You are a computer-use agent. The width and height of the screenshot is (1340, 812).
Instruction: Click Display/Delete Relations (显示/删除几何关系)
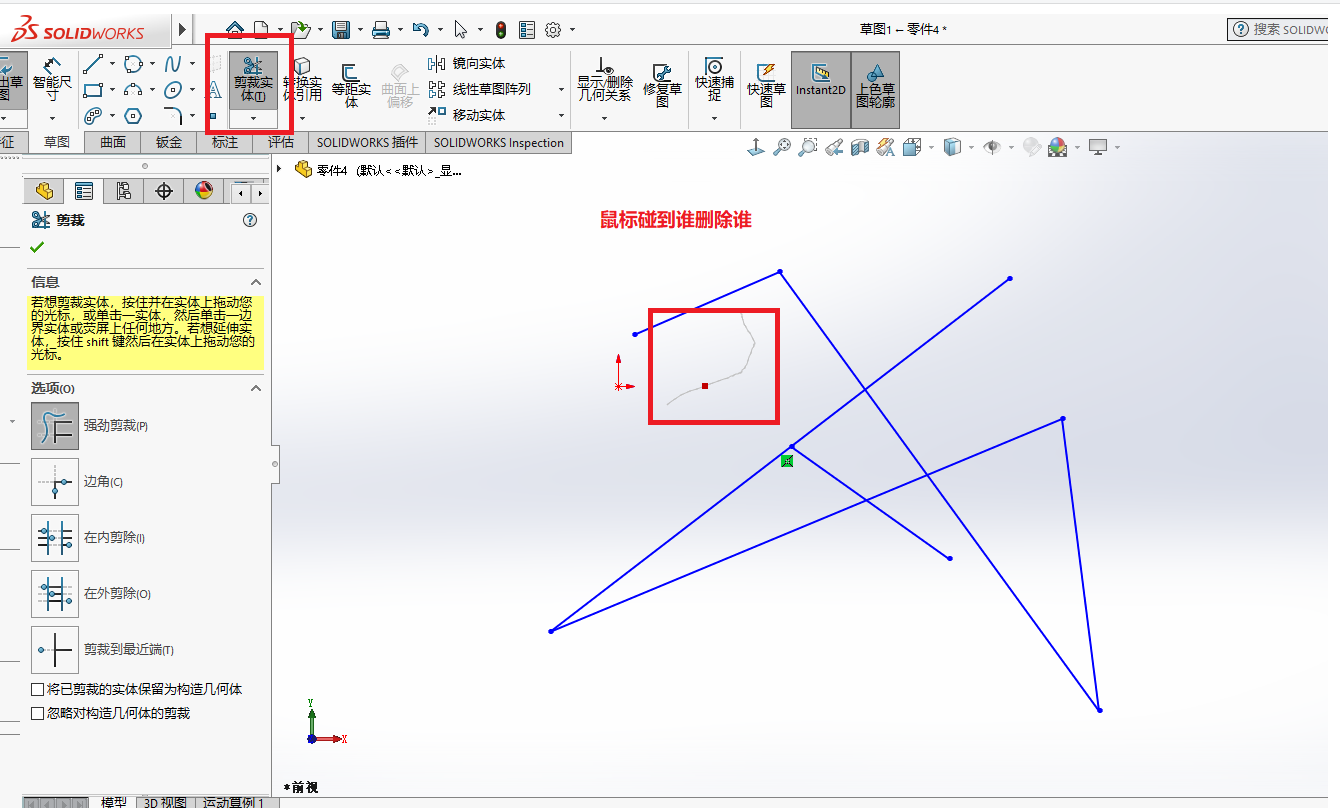605,80
